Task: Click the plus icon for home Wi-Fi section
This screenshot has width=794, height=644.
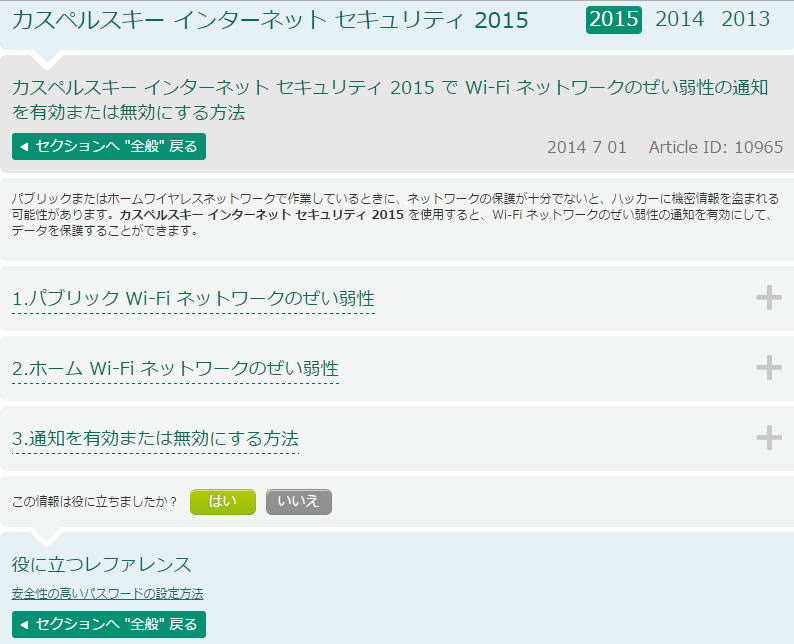Action: (x=769, y=368)
